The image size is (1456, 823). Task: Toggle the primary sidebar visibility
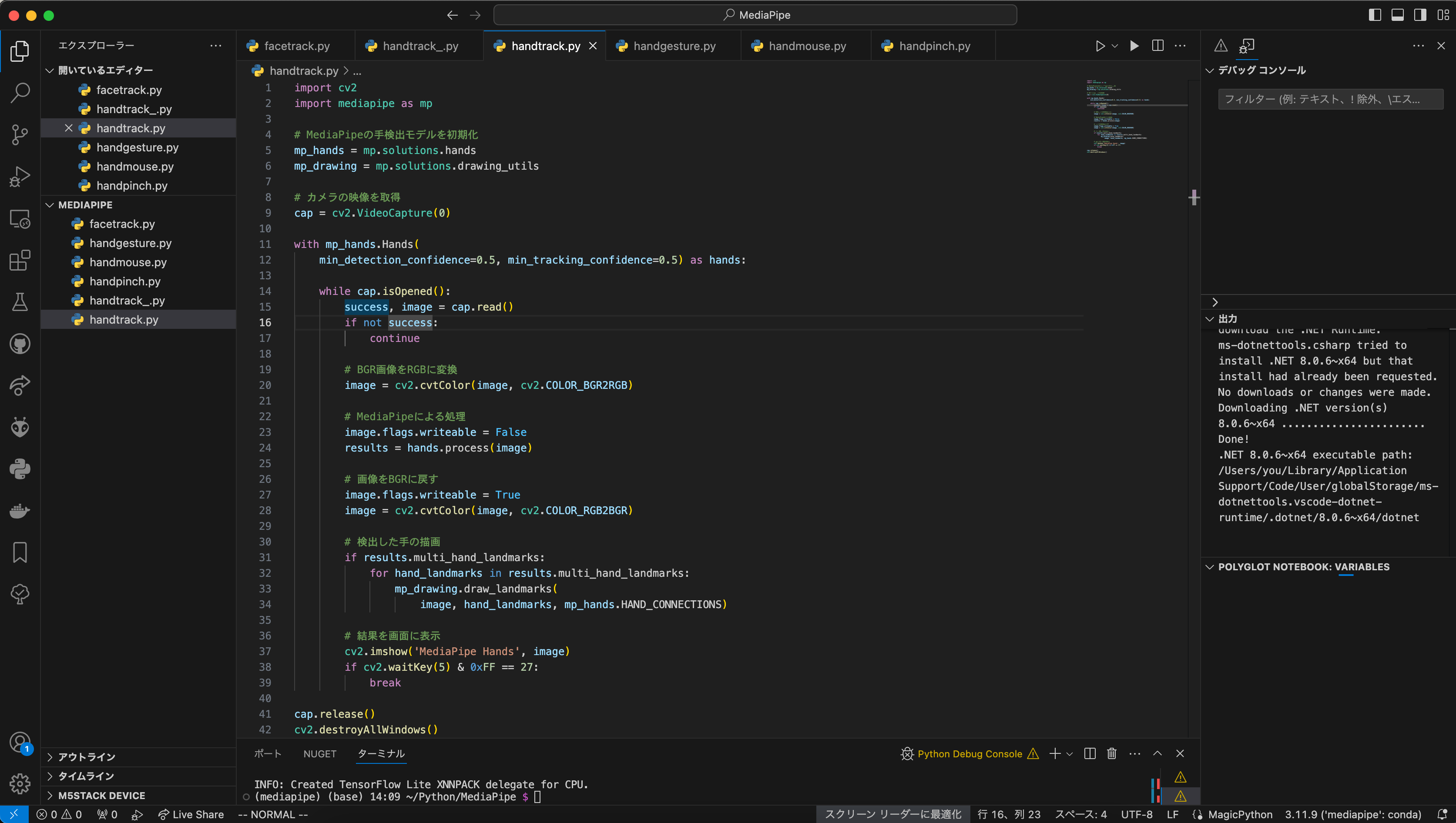1375,15
